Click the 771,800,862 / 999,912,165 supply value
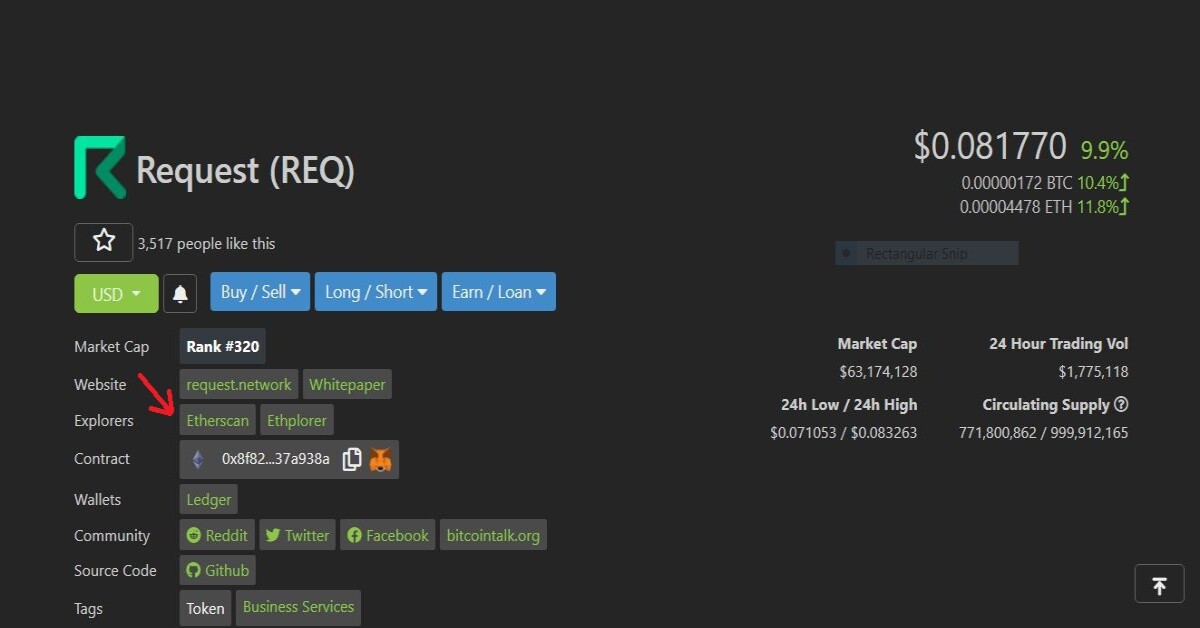The width and height of the screenshot is (1200, 628). (x=1044, y=433)
